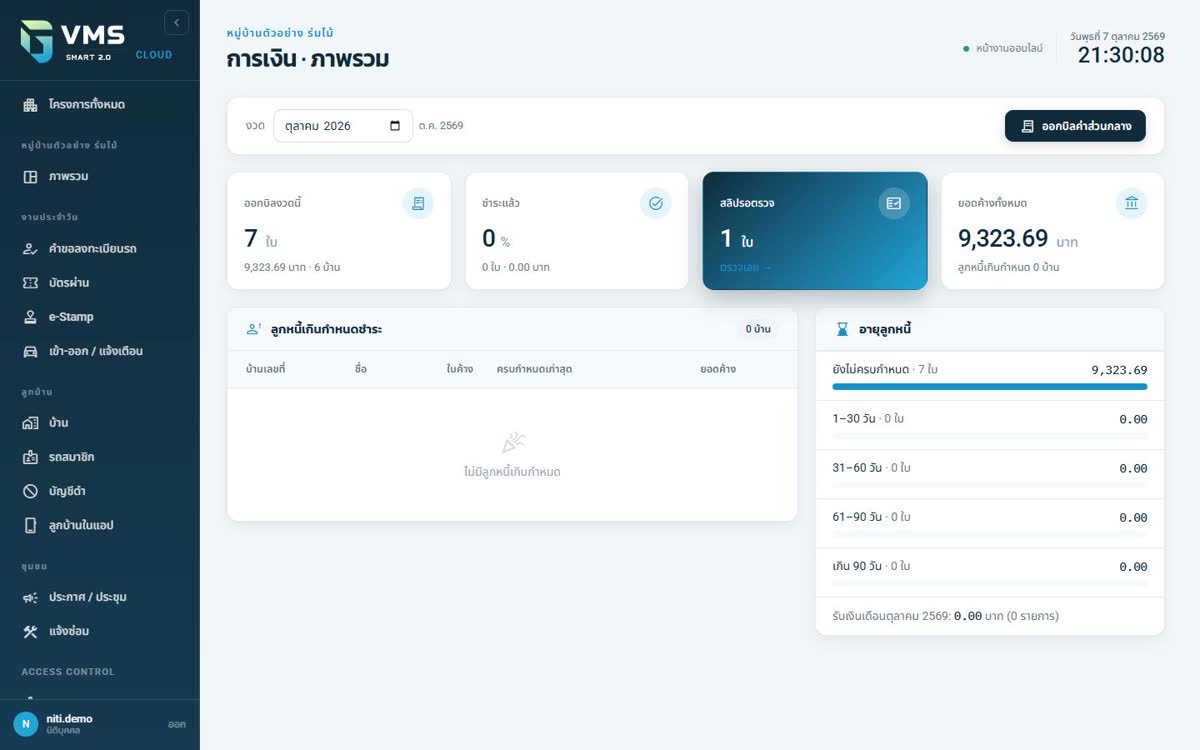Collapse the sidebar with the chevron button

(x=176, y=22)
